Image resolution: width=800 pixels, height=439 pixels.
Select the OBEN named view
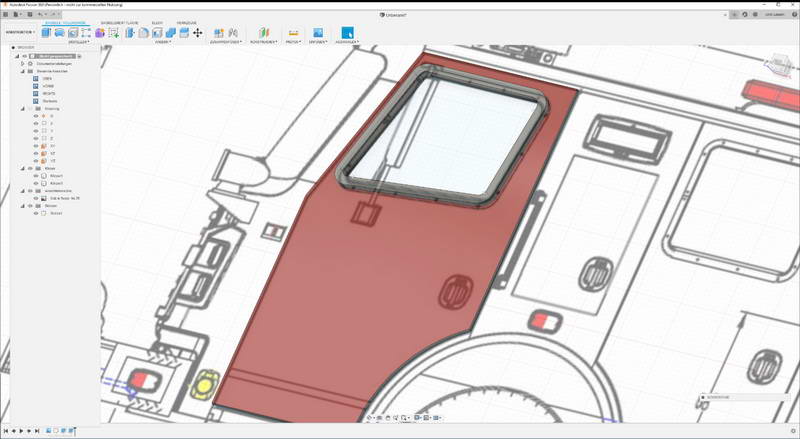coord(47,79)
